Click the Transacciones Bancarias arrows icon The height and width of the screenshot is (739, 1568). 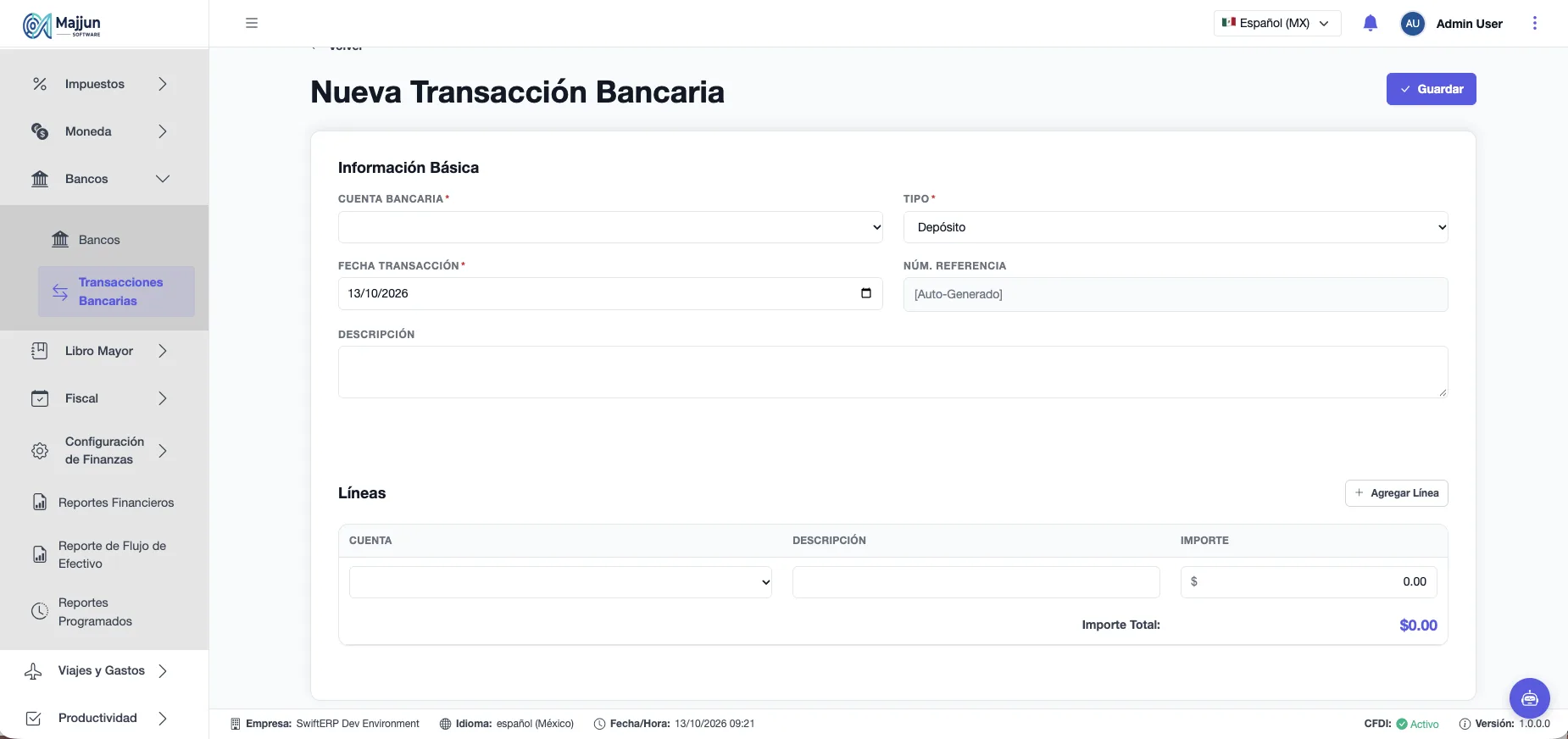tap(60, 292)
